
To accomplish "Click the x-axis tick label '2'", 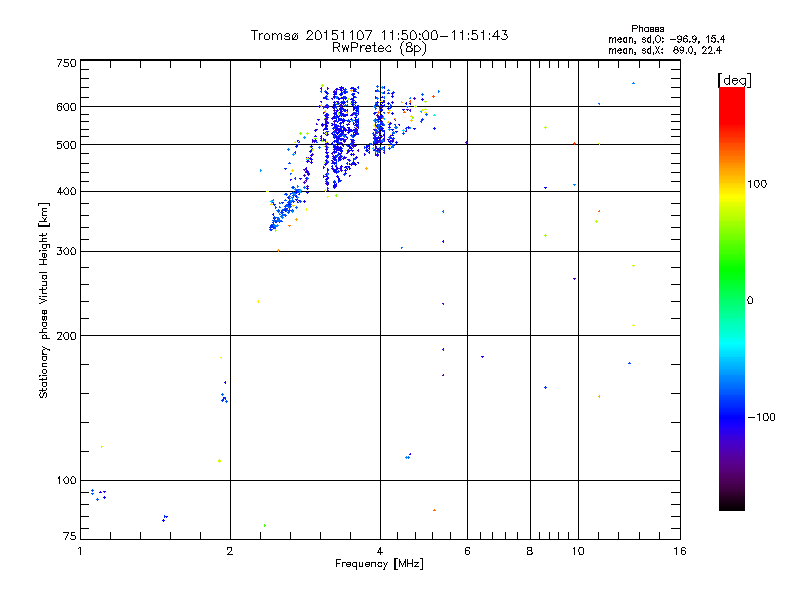I will point(230,551).
